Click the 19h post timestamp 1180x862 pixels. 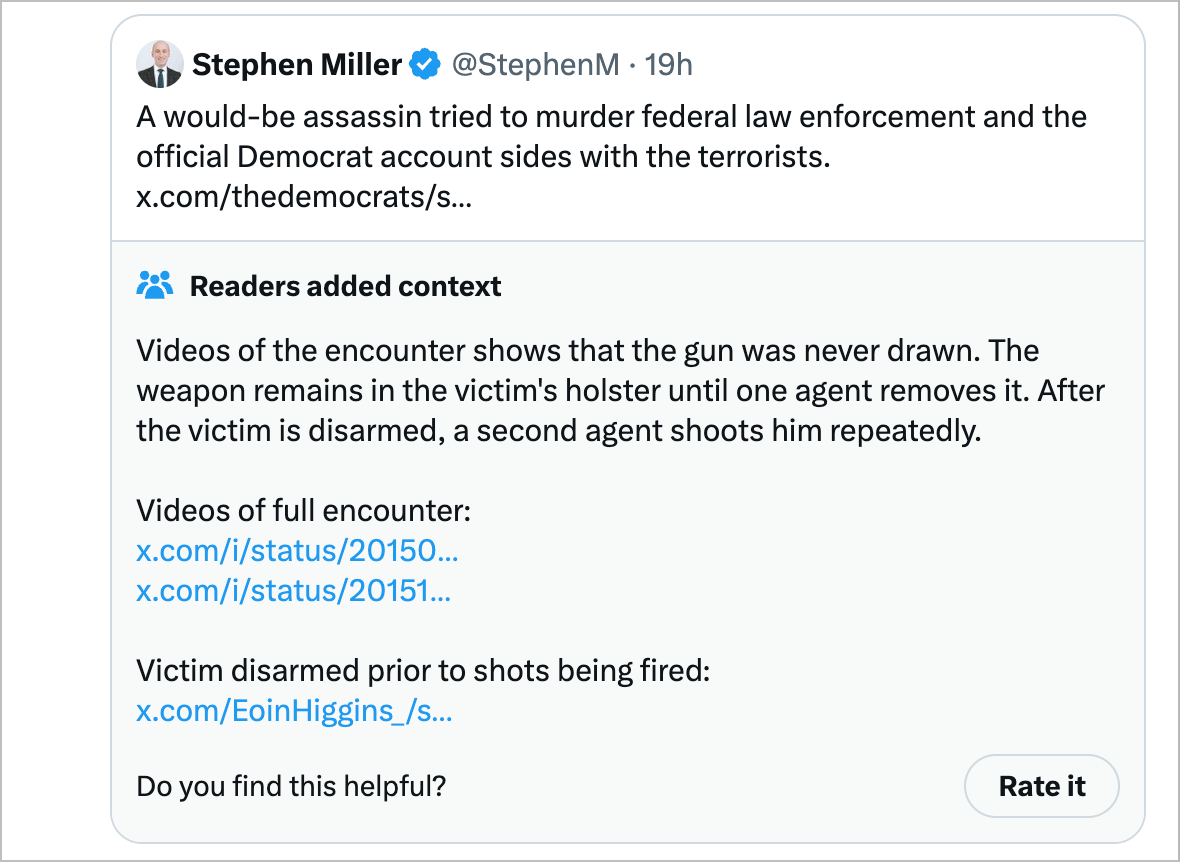(669, 65)
